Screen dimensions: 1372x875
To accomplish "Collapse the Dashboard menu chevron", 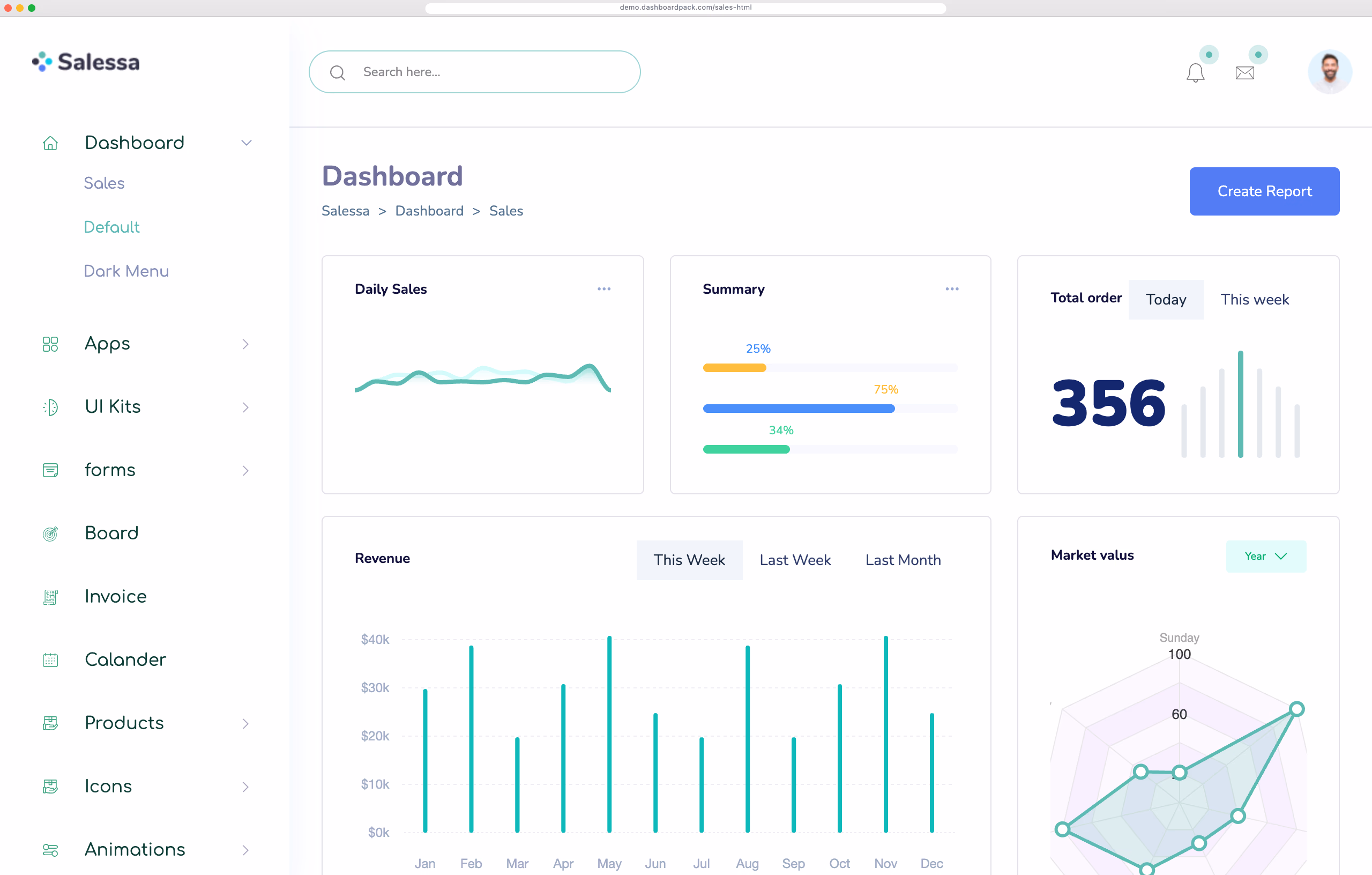I will (246, 143).
